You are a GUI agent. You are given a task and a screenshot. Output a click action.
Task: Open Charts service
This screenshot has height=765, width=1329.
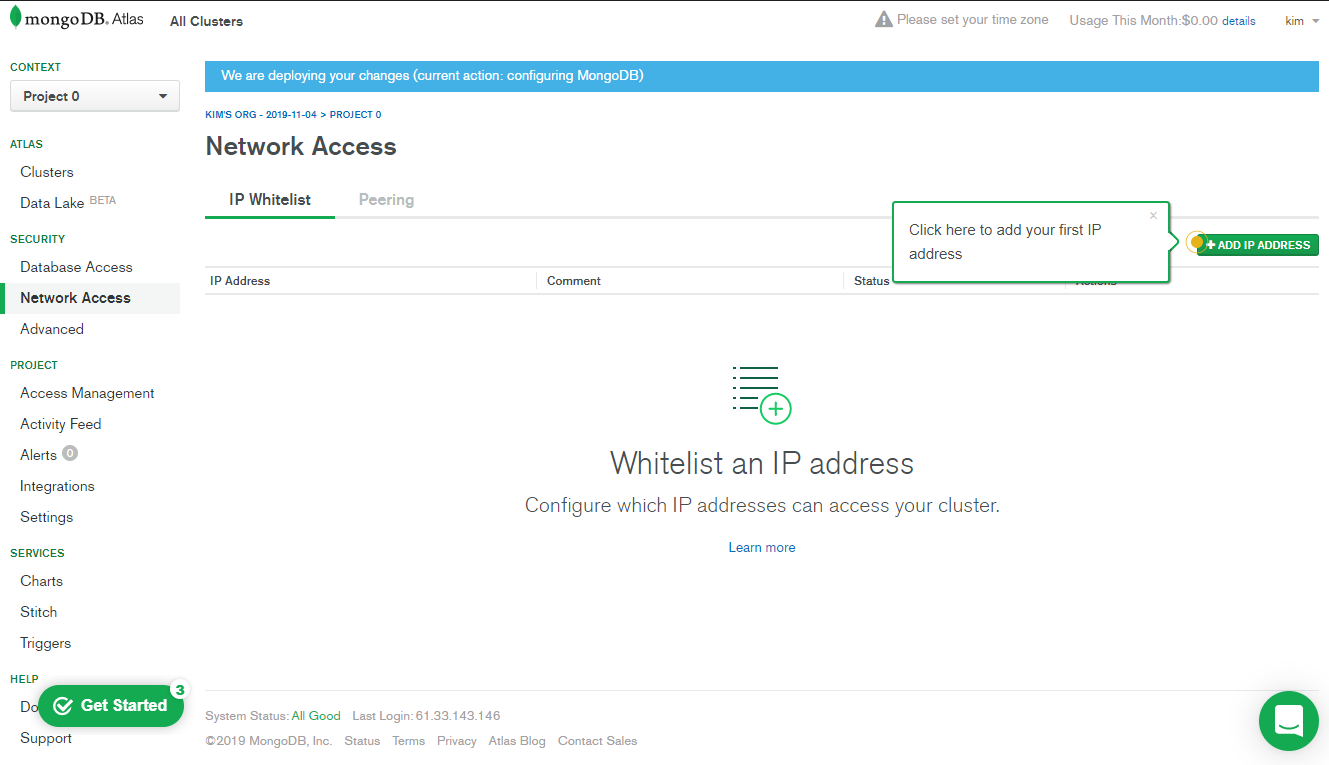point(41,581)
